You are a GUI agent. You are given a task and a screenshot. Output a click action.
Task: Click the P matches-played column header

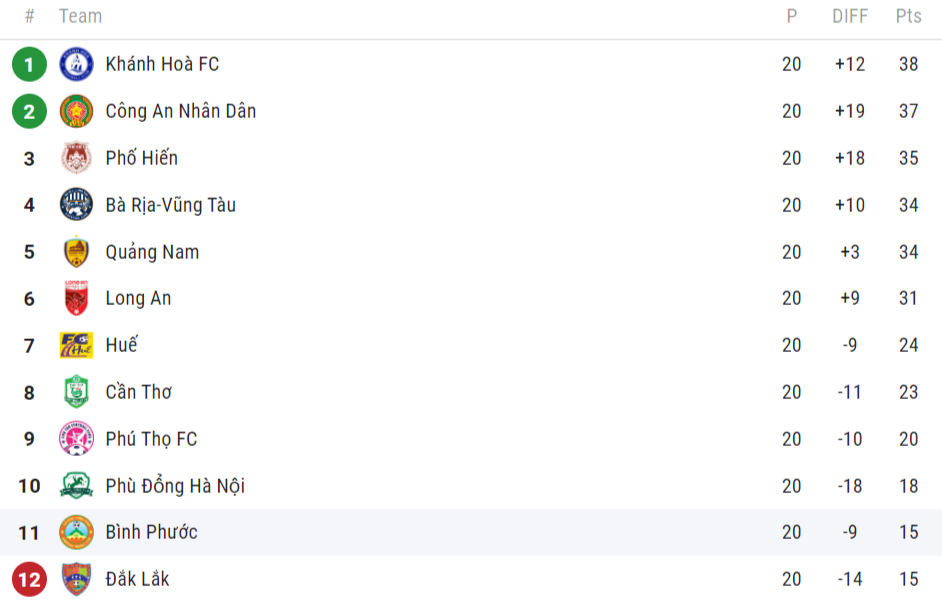coord(792,16)
